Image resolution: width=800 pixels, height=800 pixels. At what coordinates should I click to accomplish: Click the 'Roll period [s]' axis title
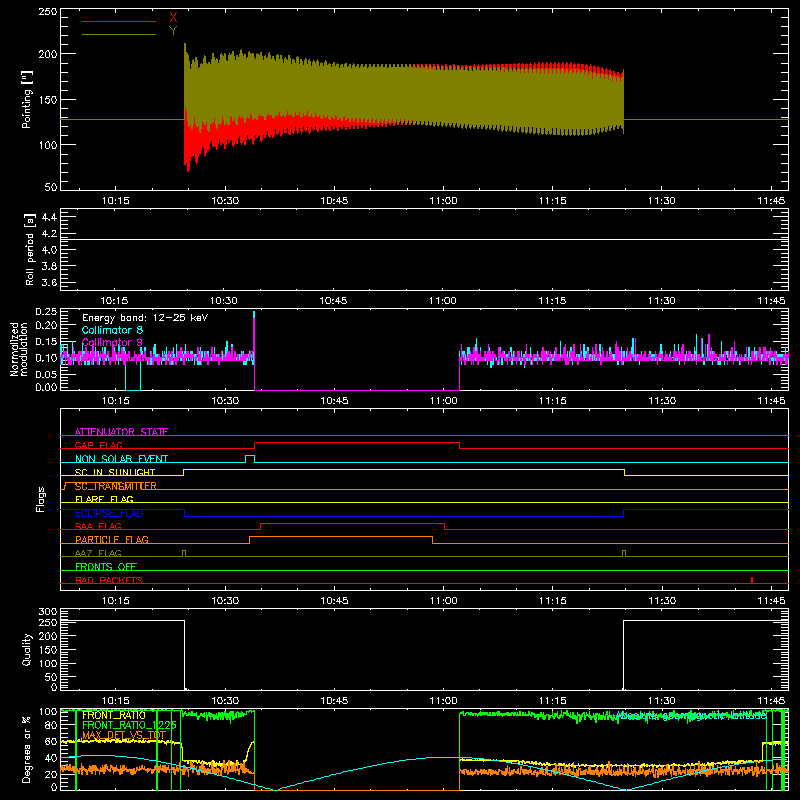[30, 249]
